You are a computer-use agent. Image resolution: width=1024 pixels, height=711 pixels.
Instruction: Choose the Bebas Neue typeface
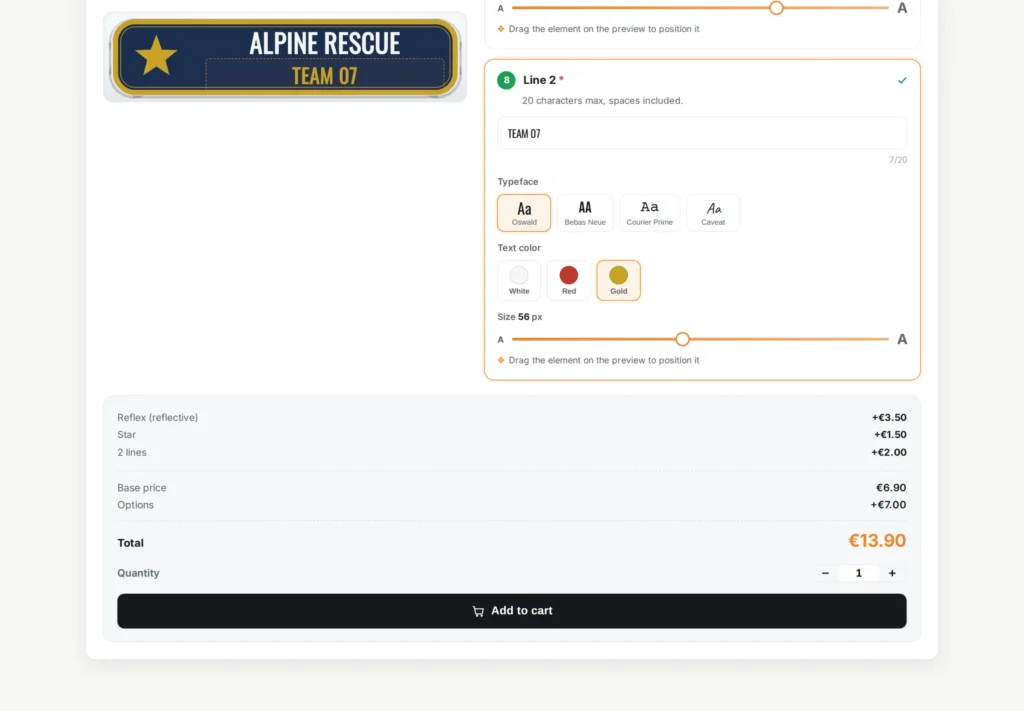(x=585, y=213)
